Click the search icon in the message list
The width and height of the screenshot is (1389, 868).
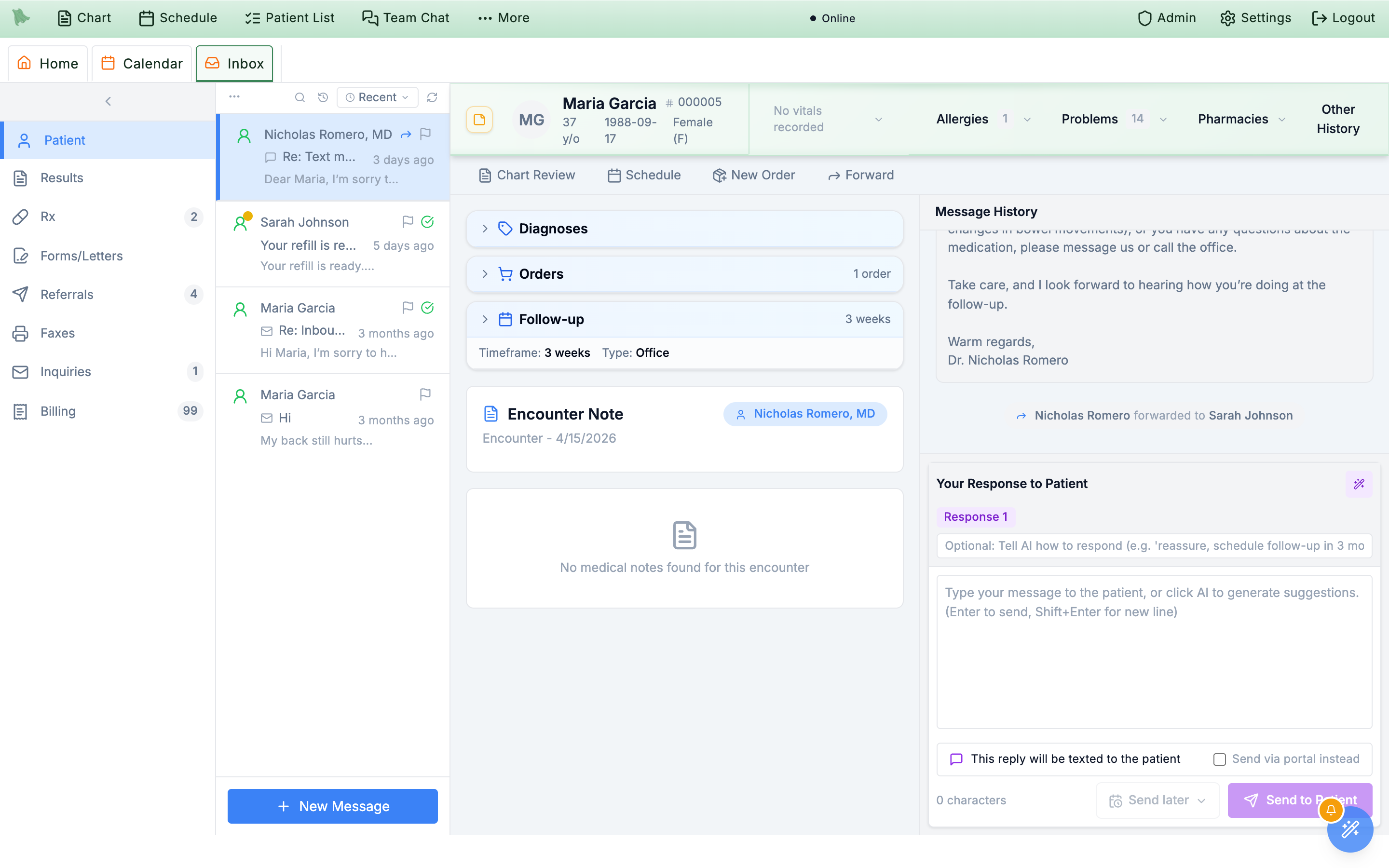pos(300,97)
